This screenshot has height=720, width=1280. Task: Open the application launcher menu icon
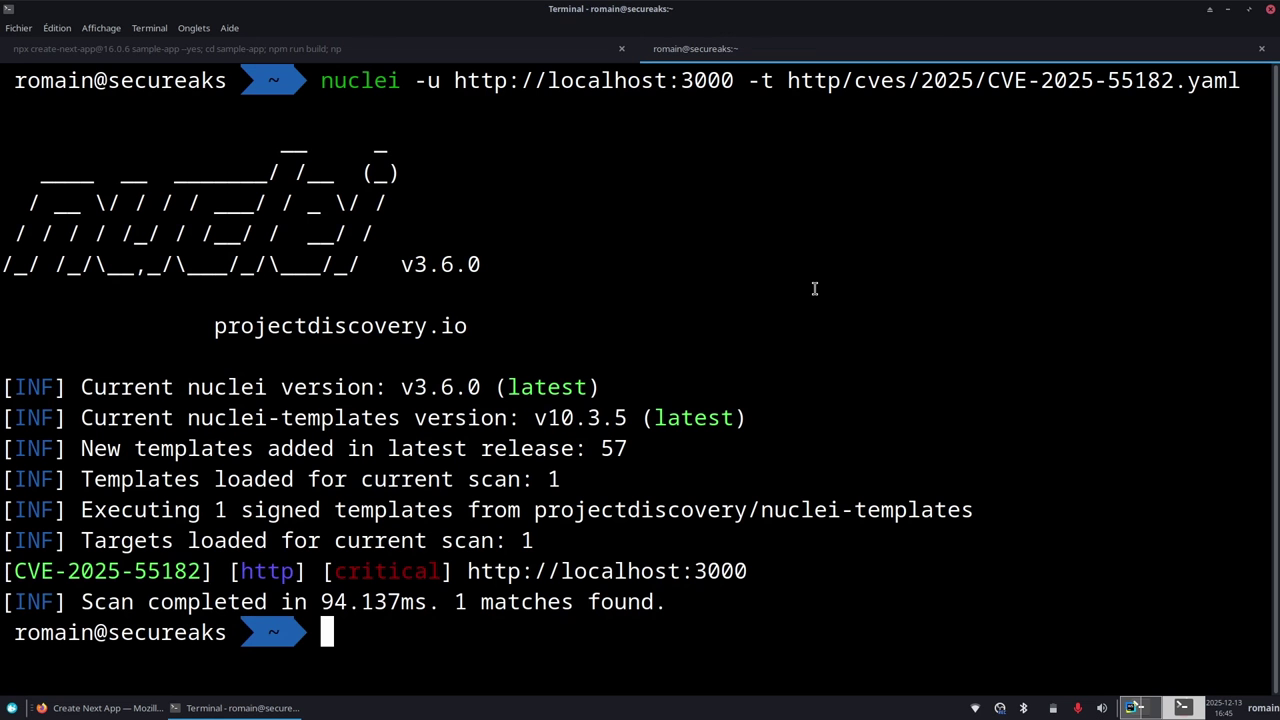12,708
